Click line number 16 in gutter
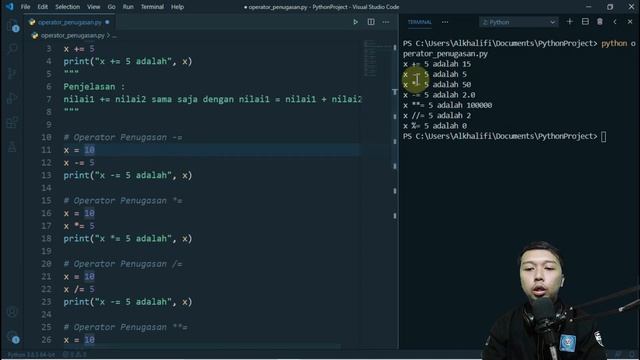This screenshot has height=360, width=640. click(47, 213)
